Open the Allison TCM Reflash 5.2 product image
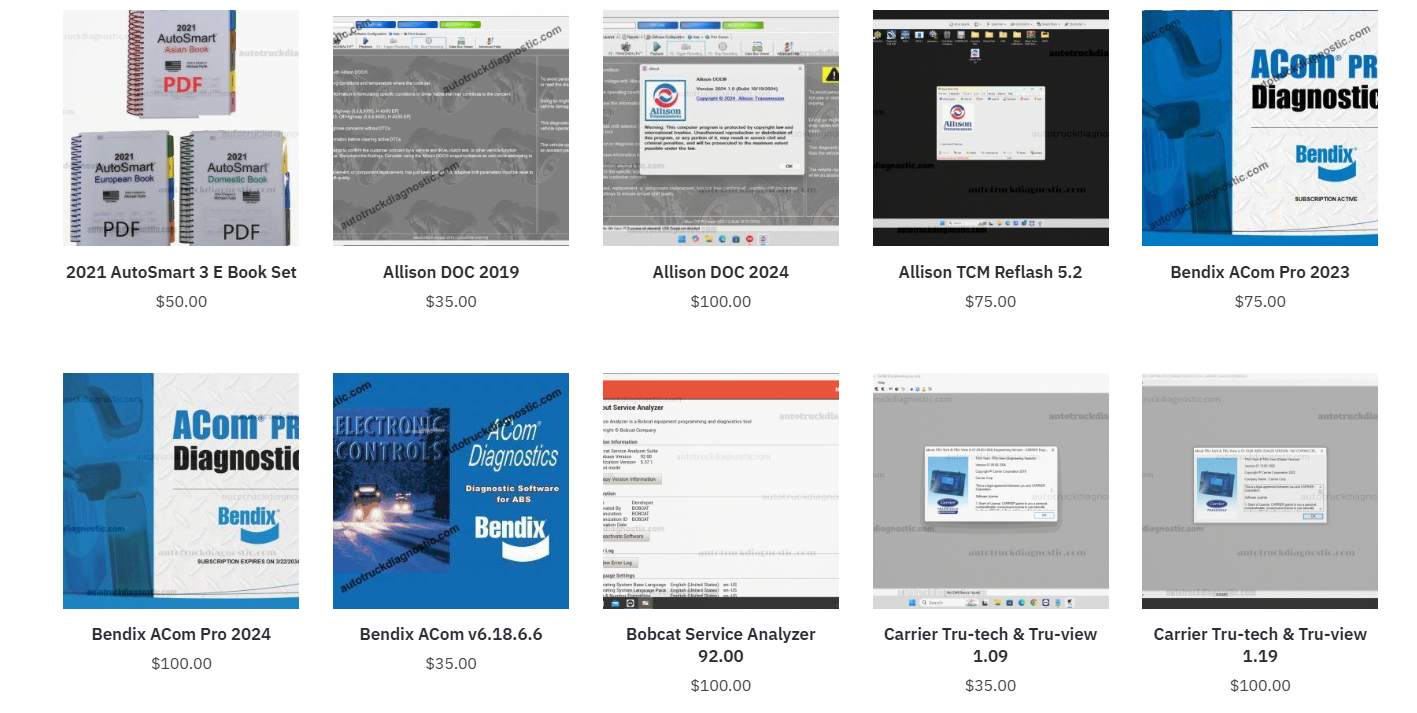 pos(991,128)
